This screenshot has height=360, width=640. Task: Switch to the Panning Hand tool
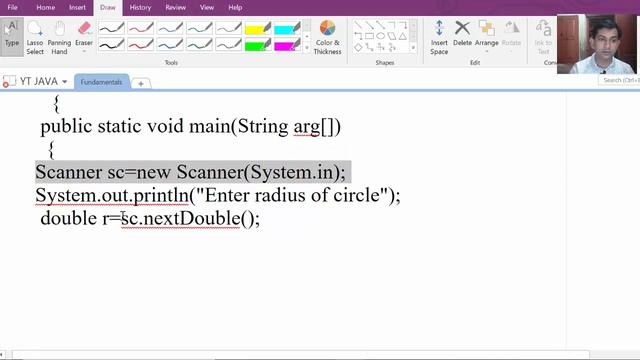click(x=59, y=37)
